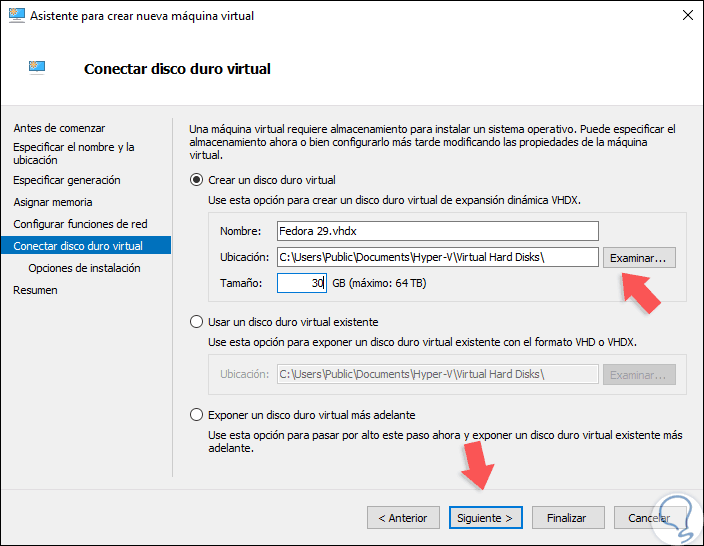This screenshot has width=704, height=546.
Task: Choose 'Exponer un disco duro virtual más adelante'
Action: (x=197, y=414)
